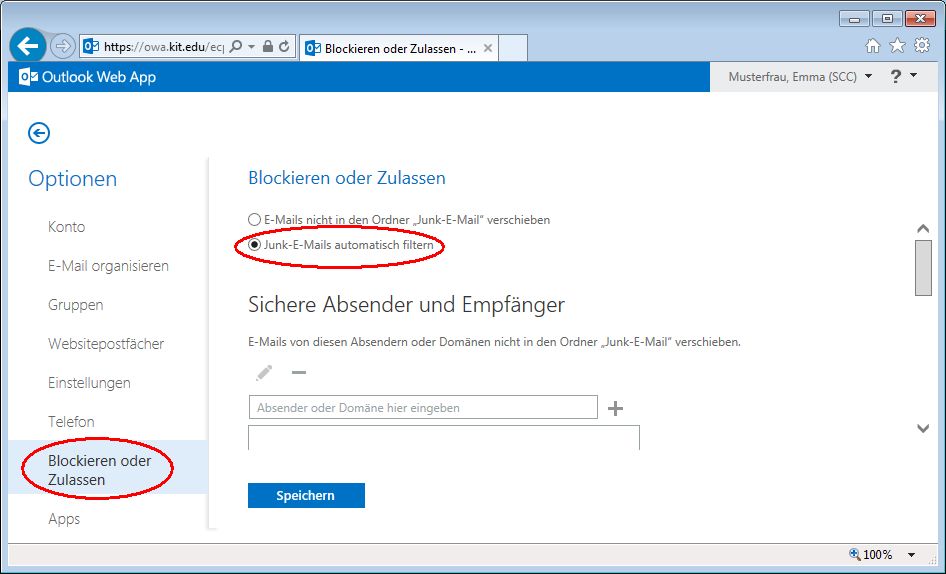Click the minus remove icon
The image size is (946, 574).
click(298, 373)
